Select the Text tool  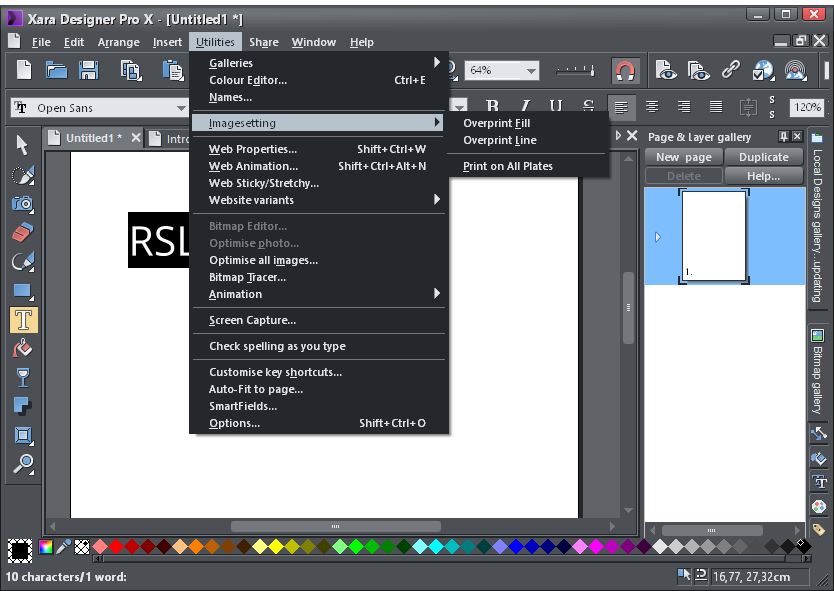pyautogui.click(x=23, y=320)
